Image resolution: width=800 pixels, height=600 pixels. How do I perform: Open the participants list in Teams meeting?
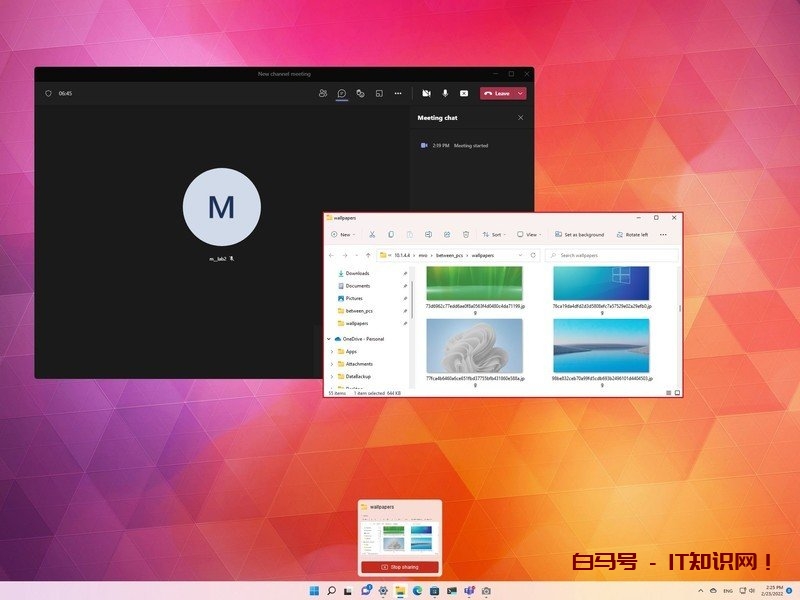323,93
